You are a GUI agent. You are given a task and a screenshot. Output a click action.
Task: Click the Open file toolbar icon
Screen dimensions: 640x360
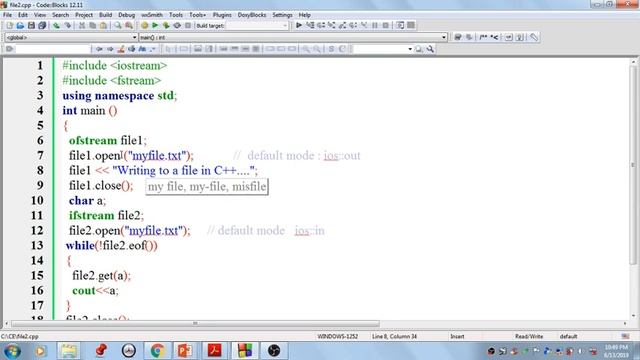click(x=20, y=25)
